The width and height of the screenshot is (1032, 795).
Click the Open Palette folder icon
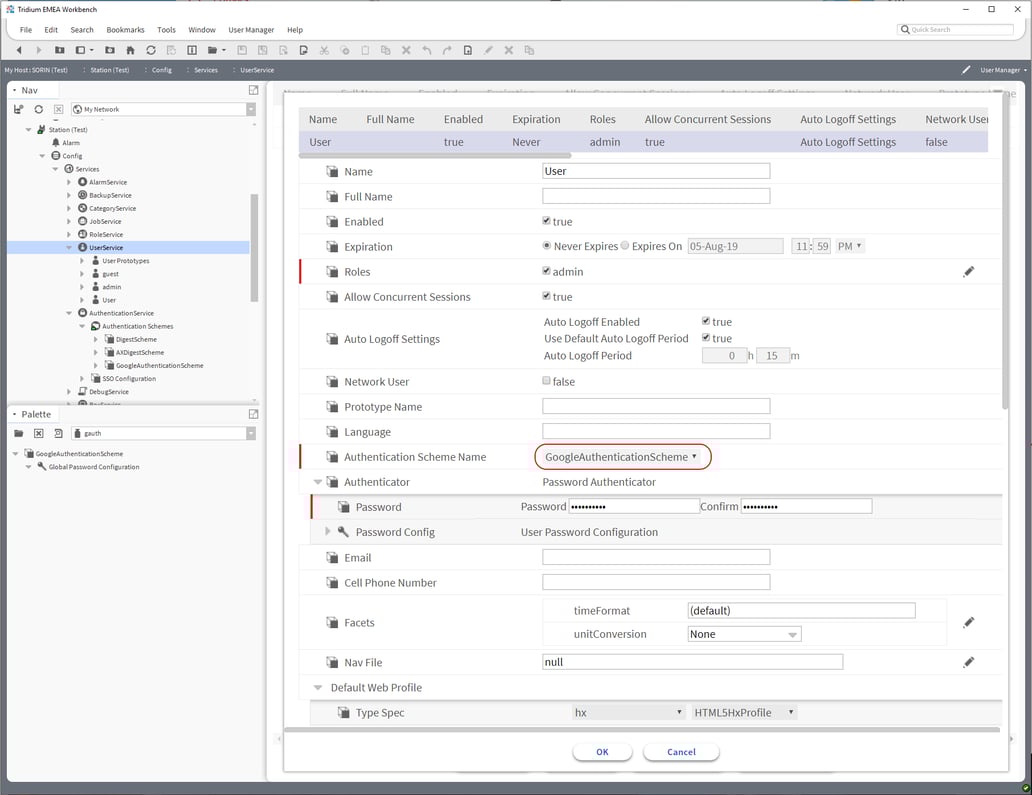point(18,433)
